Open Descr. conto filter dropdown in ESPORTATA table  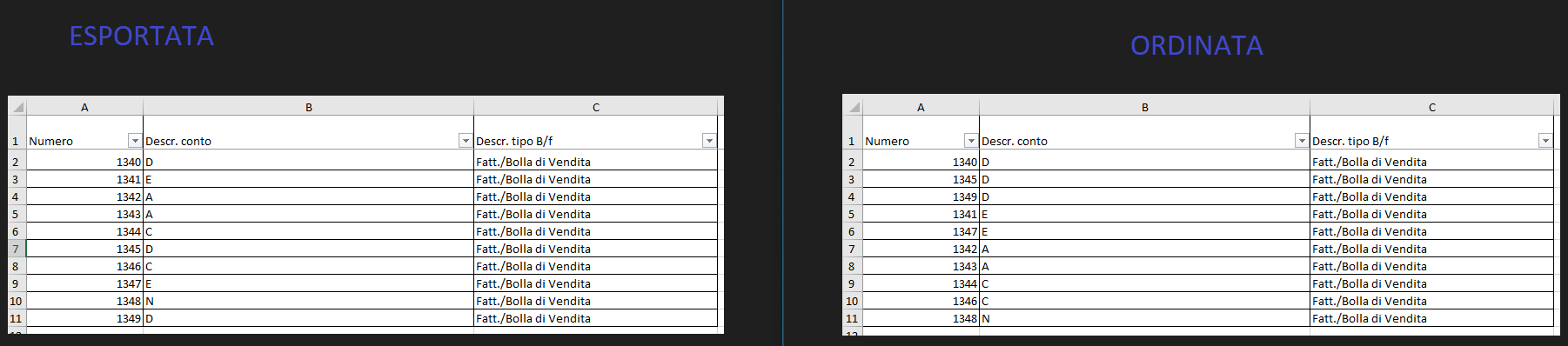point(466,141)
